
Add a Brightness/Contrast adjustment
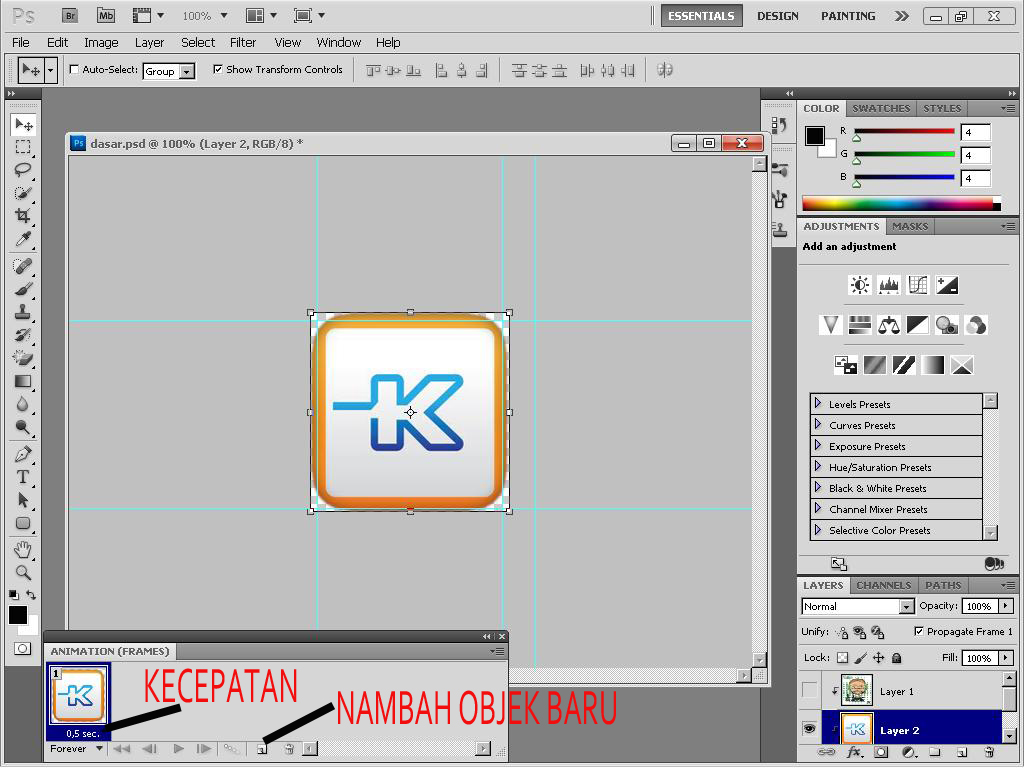tap(859, 285)
